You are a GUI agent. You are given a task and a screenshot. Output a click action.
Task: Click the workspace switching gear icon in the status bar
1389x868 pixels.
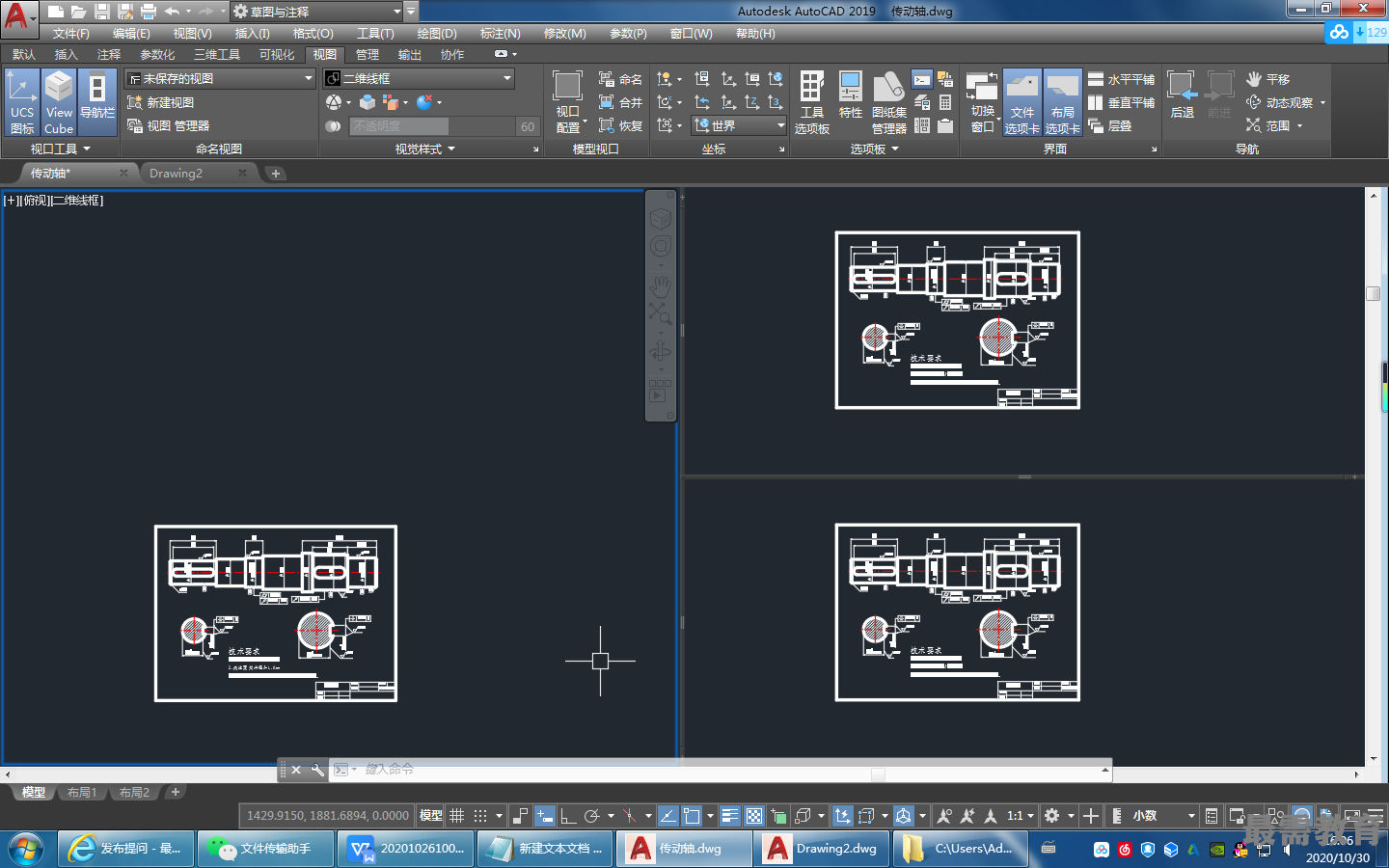pyautogui.click(x=1051, y=815)
